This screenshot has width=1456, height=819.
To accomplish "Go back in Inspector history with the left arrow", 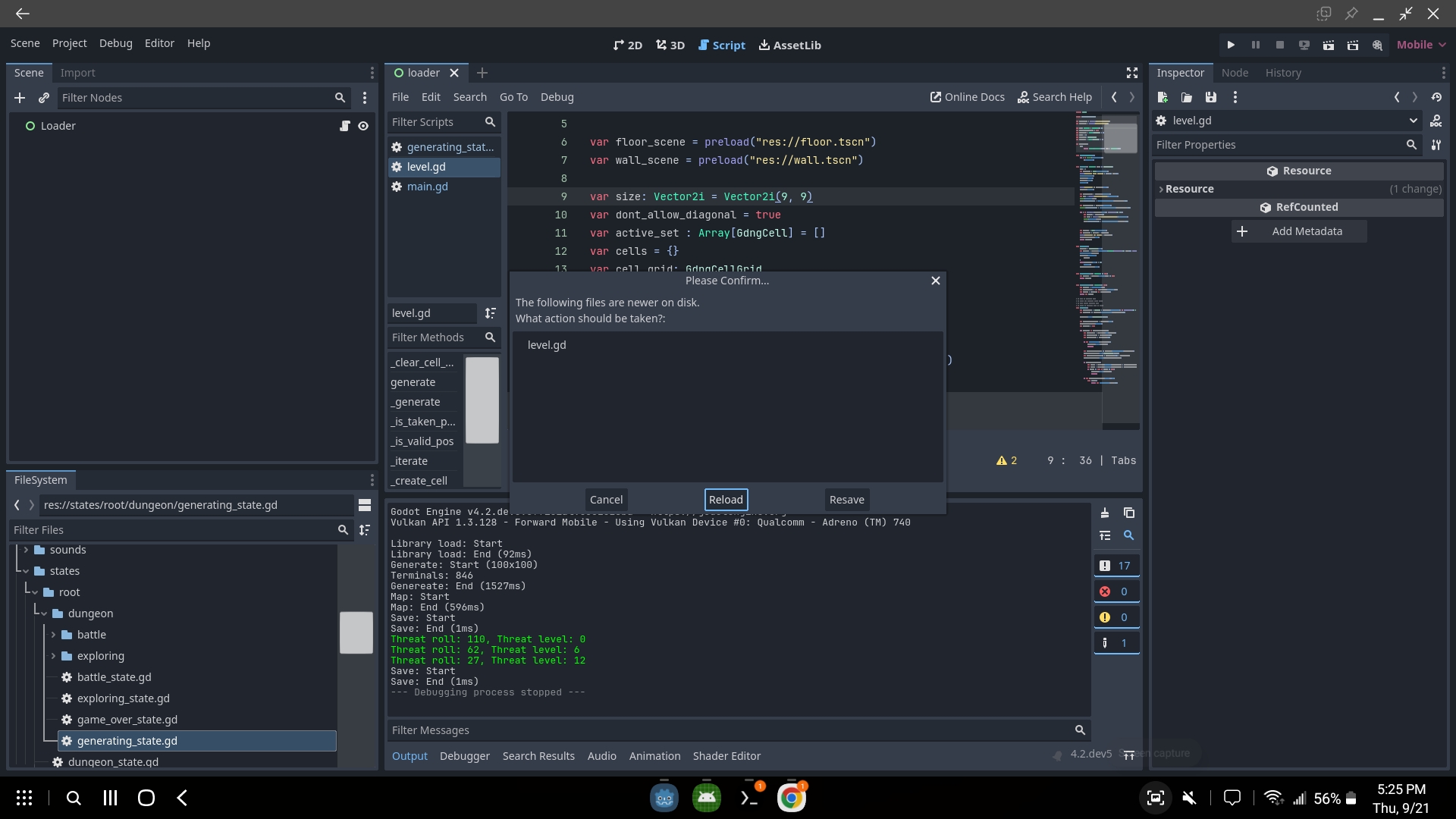I will pyautogui.click(x=1397, y=97).
